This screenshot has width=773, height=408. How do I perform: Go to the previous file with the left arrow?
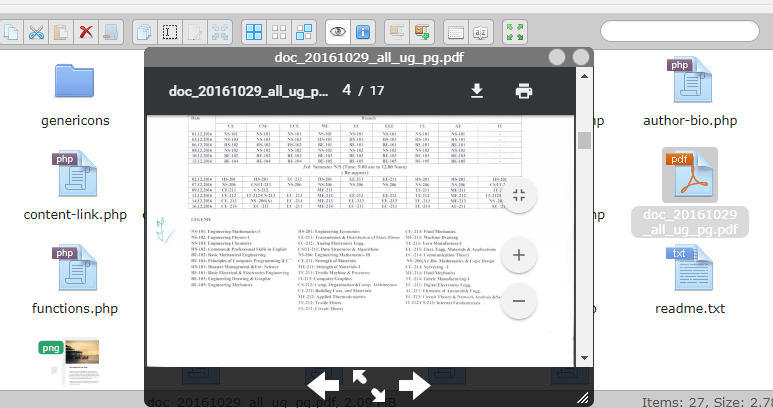pyautogui.click(x=323, y=385)
